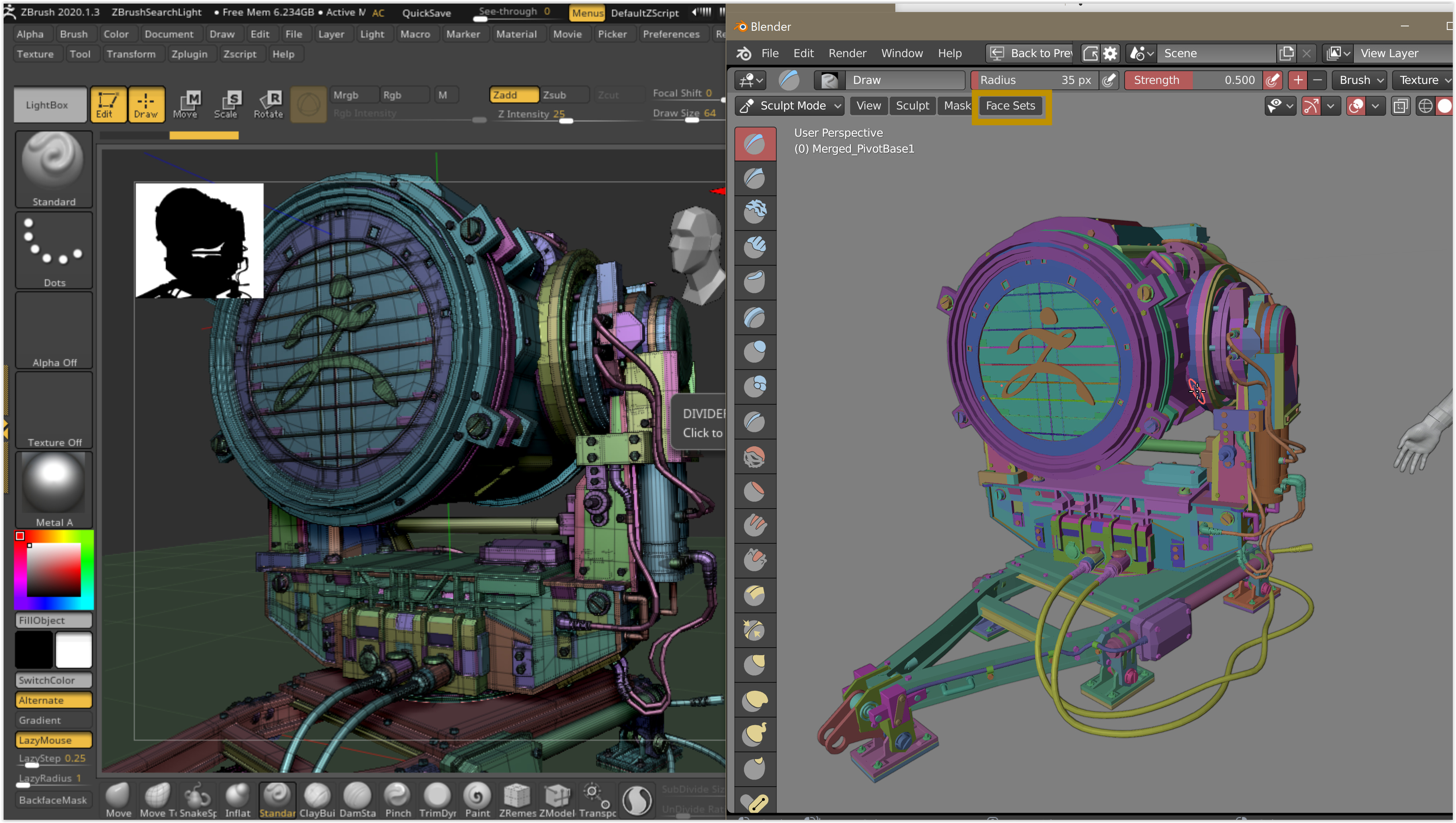Click the highlighted Face Sets button
1456x823 pixels.
tap(1010, 106)
